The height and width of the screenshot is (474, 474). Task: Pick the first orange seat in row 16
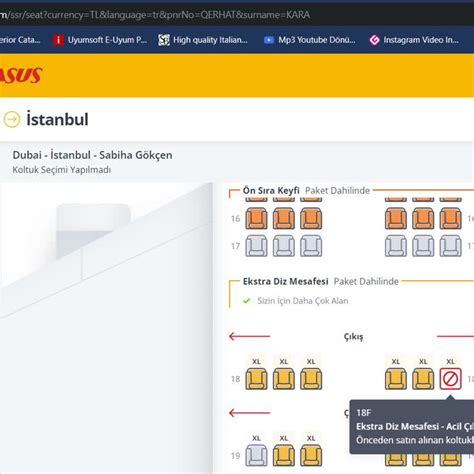click(x=256, y=219)
